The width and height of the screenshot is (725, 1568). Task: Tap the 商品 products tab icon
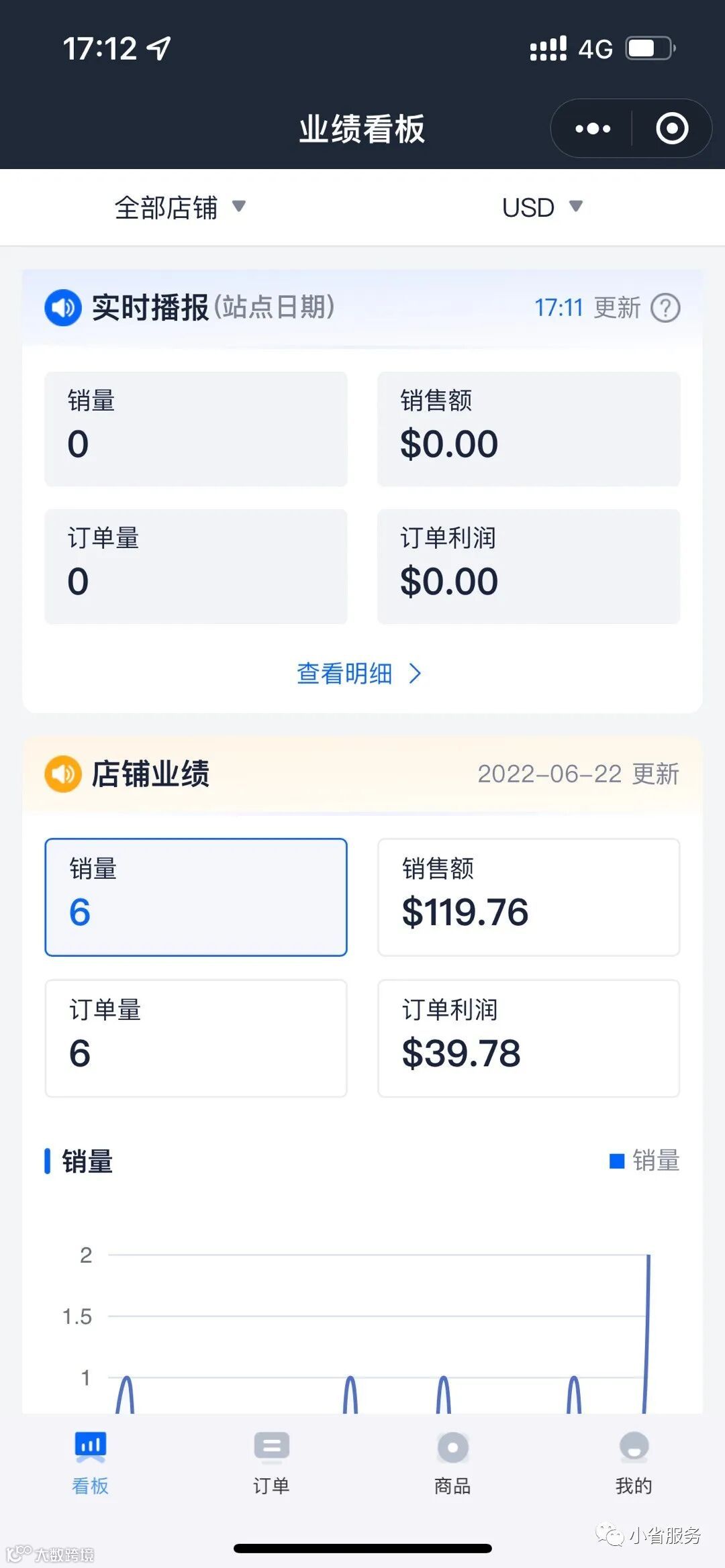click(452, 1448)
